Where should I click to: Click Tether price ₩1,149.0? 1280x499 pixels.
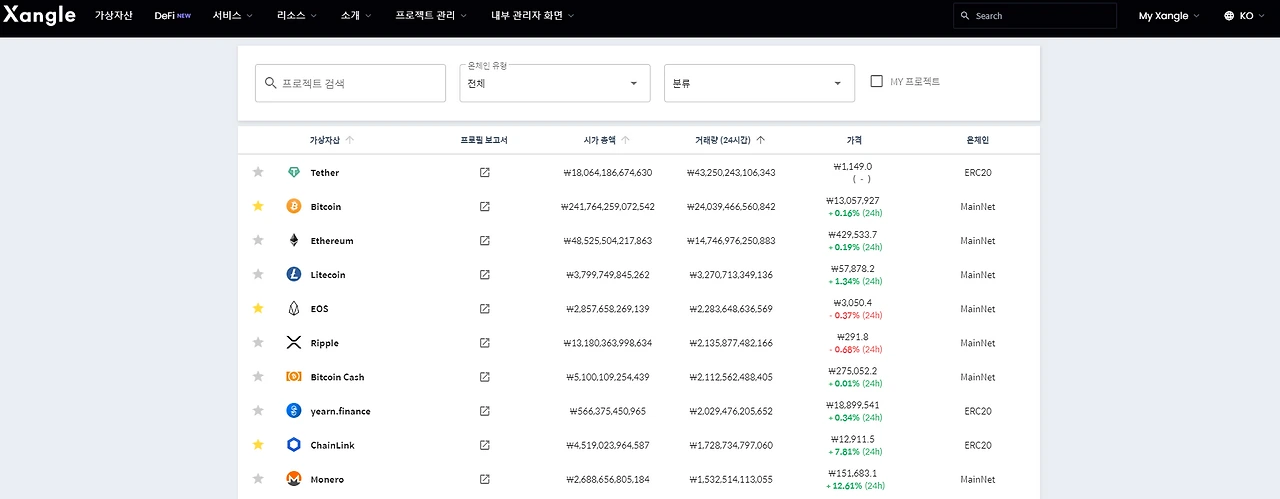pos(853,166)
